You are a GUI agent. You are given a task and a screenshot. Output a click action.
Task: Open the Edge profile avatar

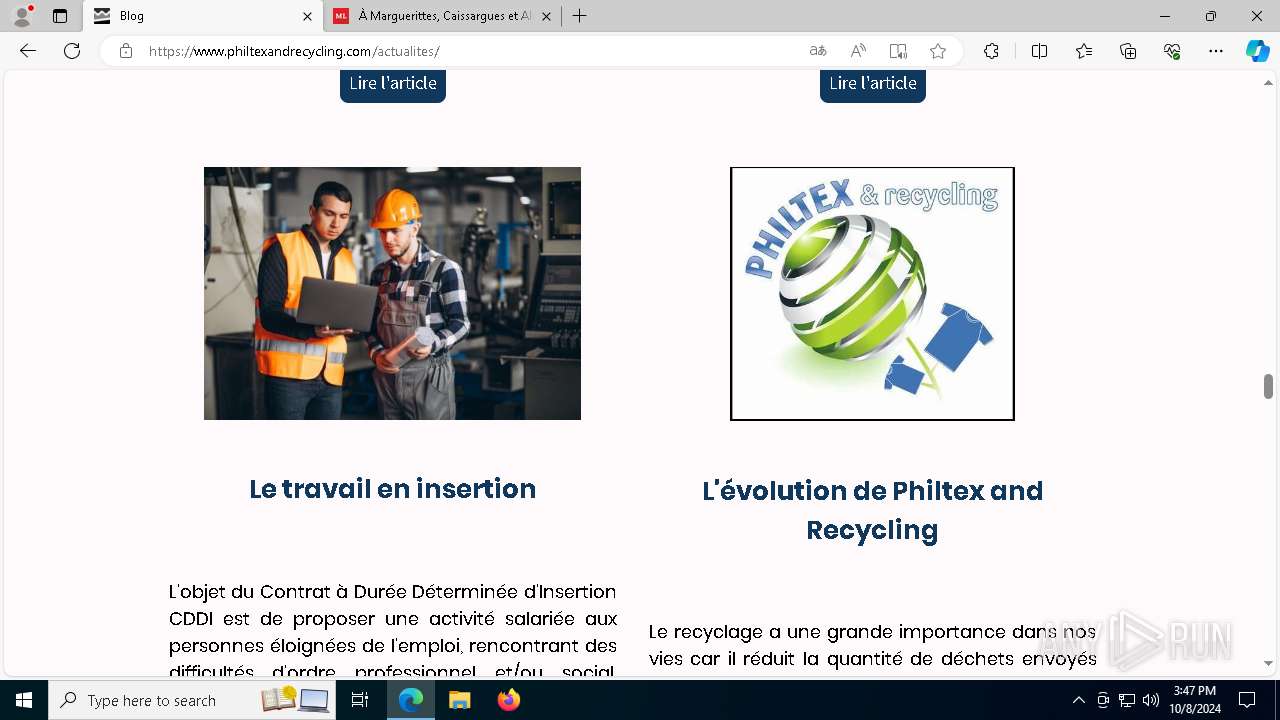pos(22,16)
